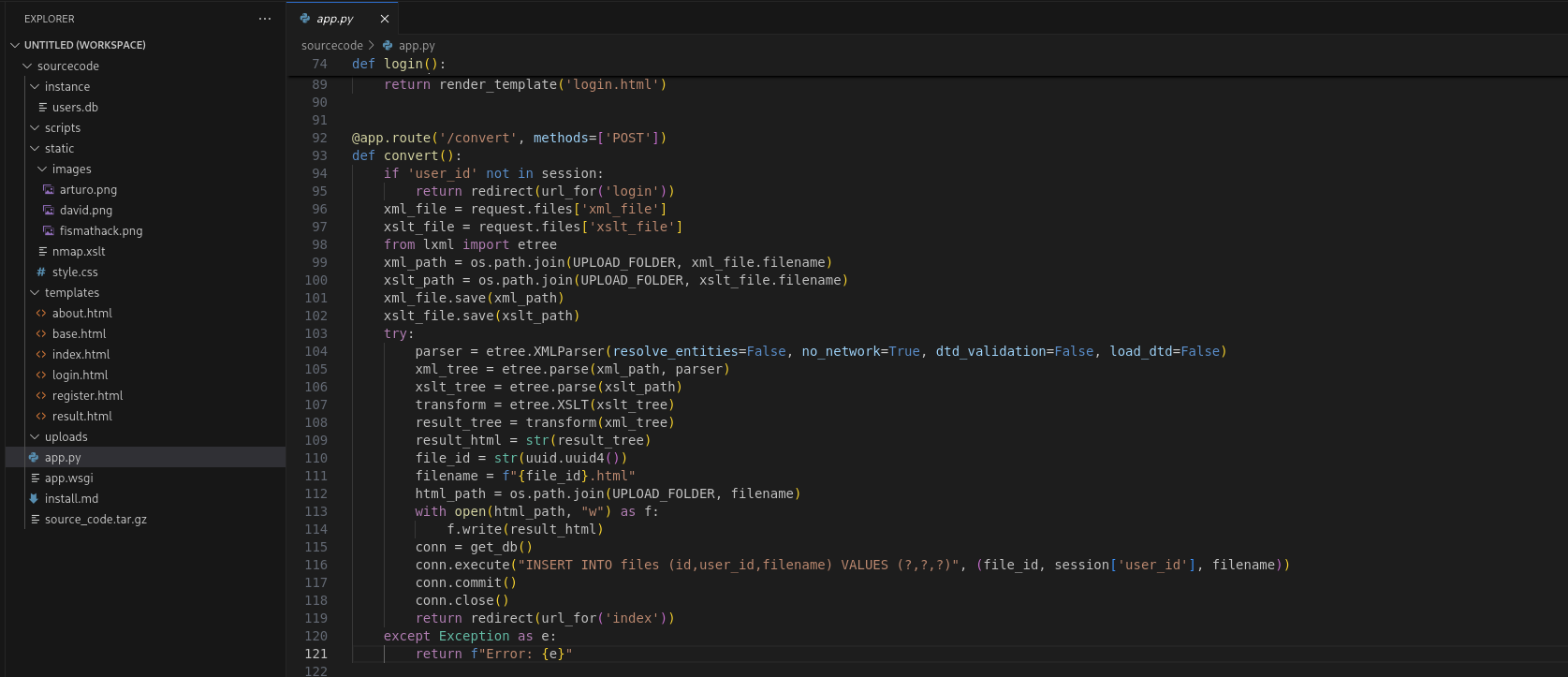
Task: Click image icon beside arturo.png
Action: click(49, 190)
